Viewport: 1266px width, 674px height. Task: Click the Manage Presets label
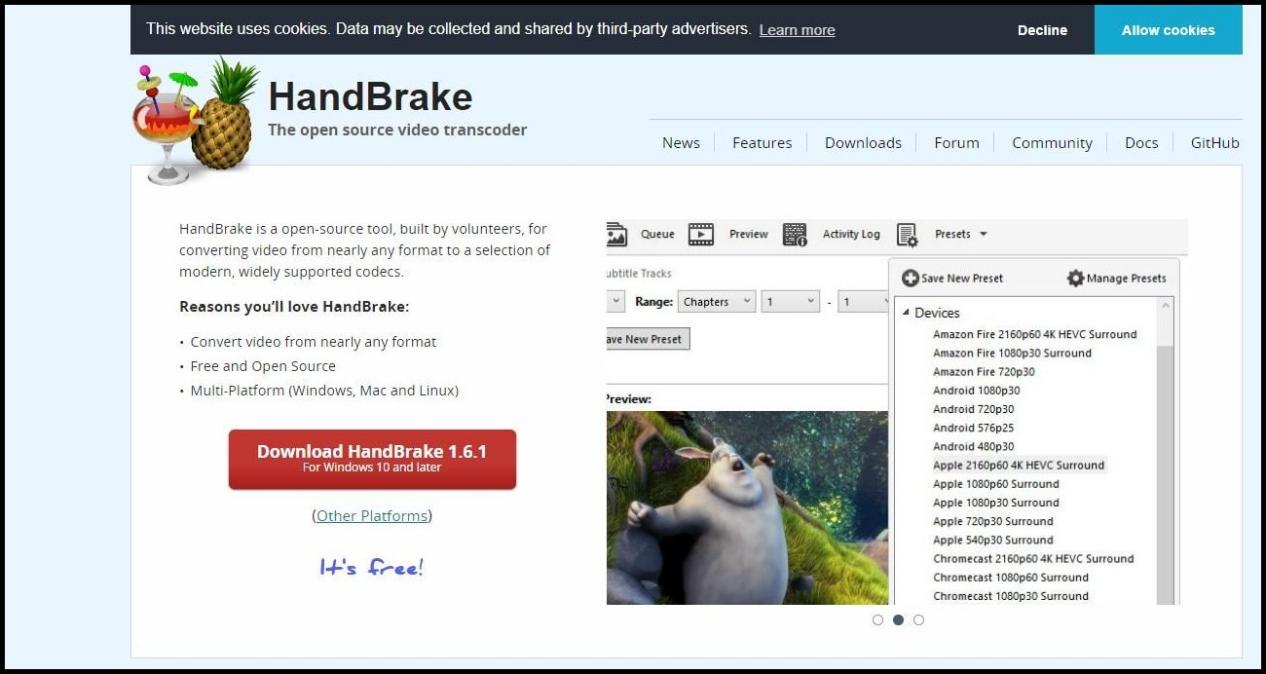(1126, 278)
